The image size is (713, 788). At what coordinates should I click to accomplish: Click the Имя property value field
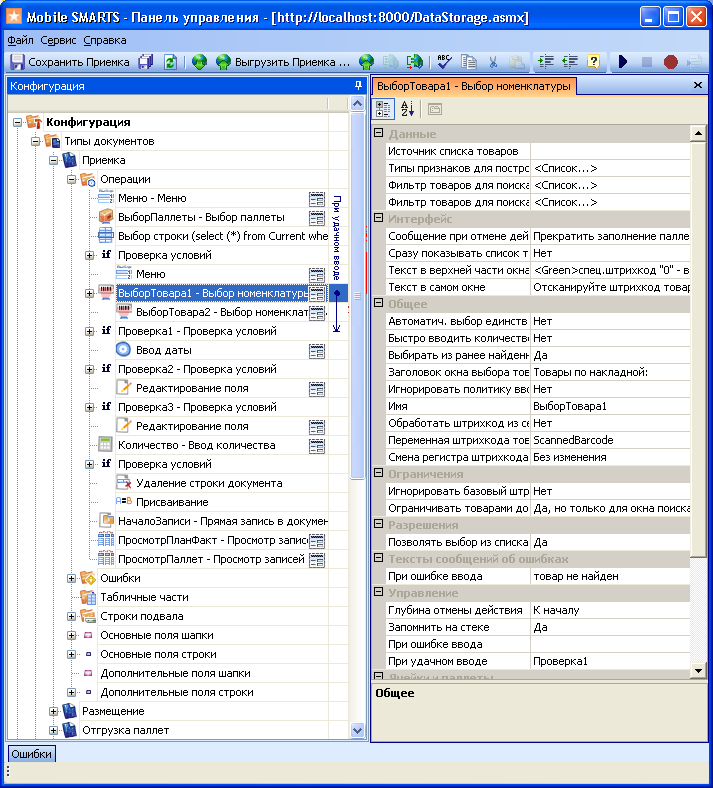608,406
